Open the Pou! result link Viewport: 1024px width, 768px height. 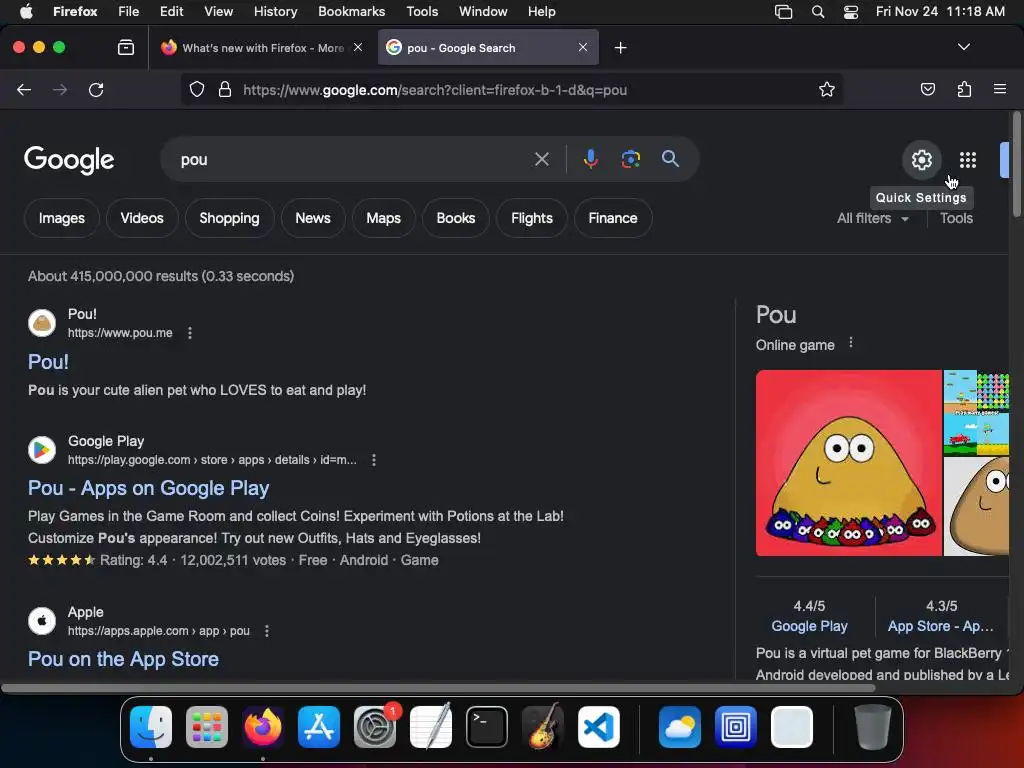tap(48, 362)
